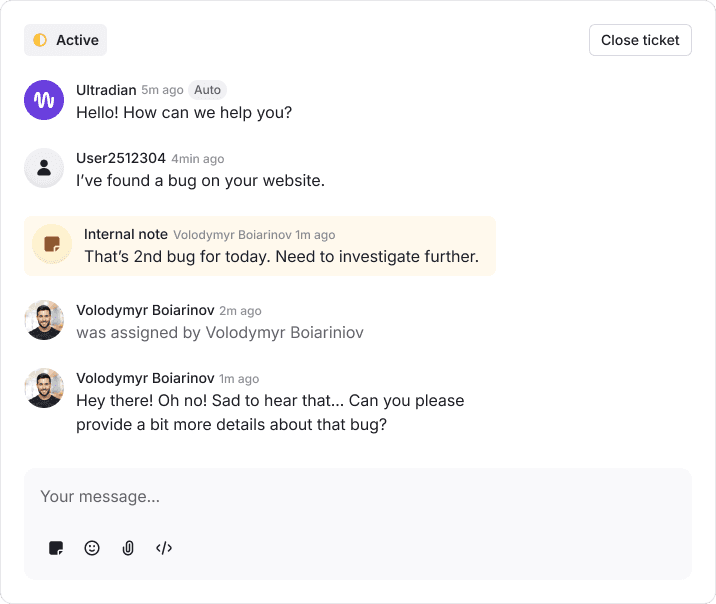
Task: Open the Active status badge
Action: pyautogui.click(x=66, y=40)
